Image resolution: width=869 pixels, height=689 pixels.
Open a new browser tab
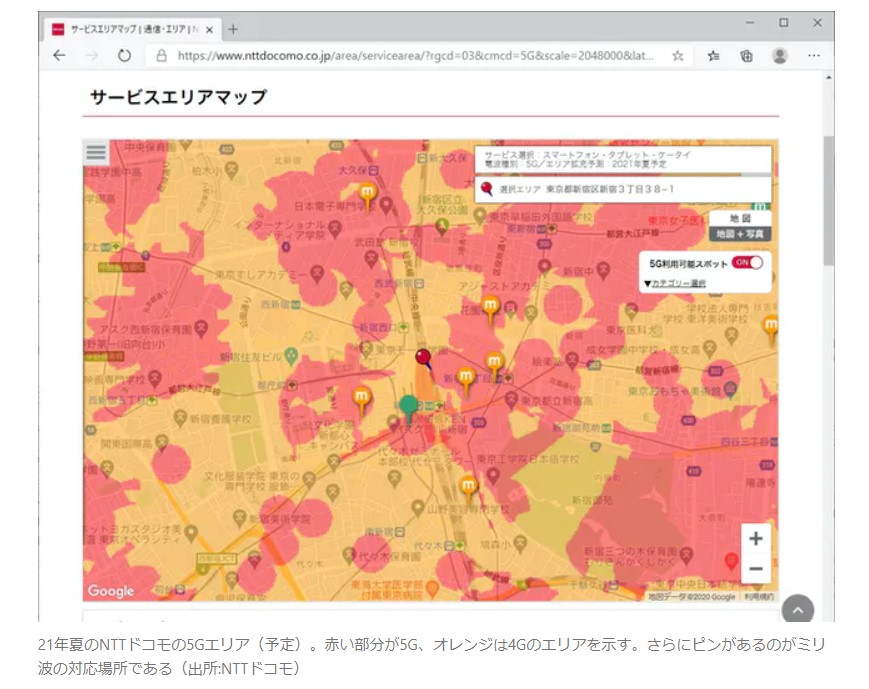tap(233, 28)
